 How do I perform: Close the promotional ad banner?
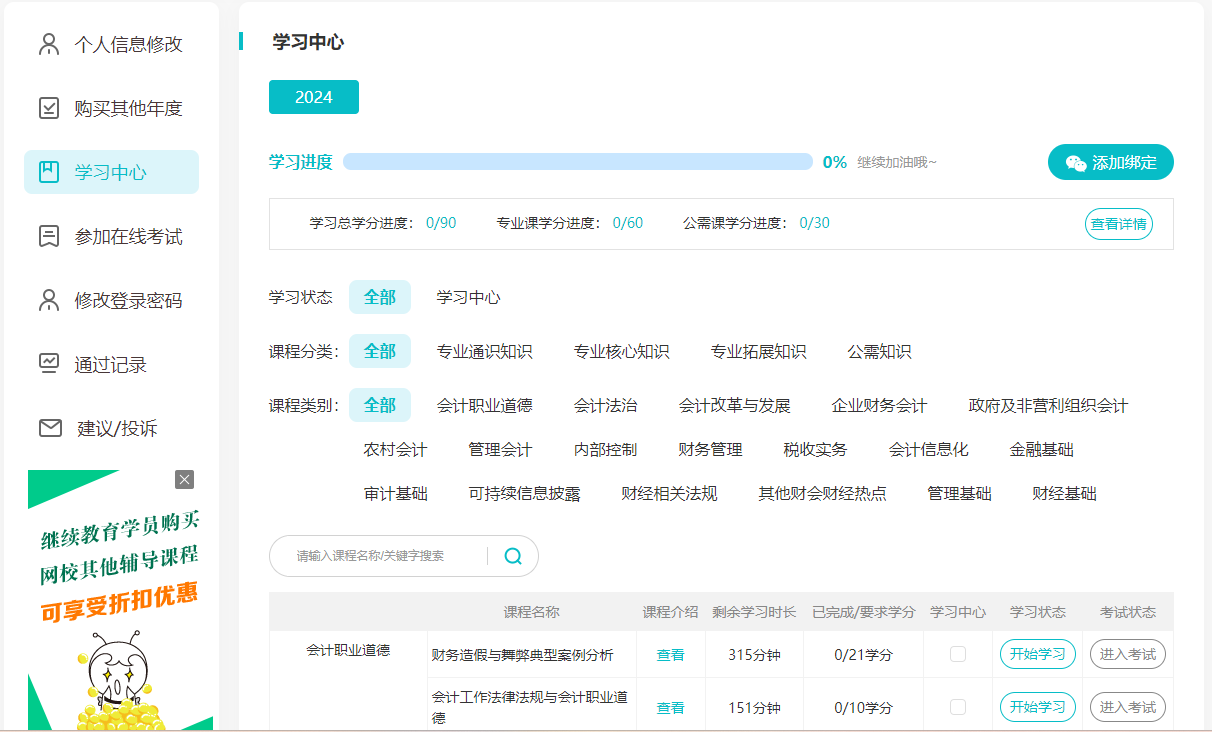(184, 479)
